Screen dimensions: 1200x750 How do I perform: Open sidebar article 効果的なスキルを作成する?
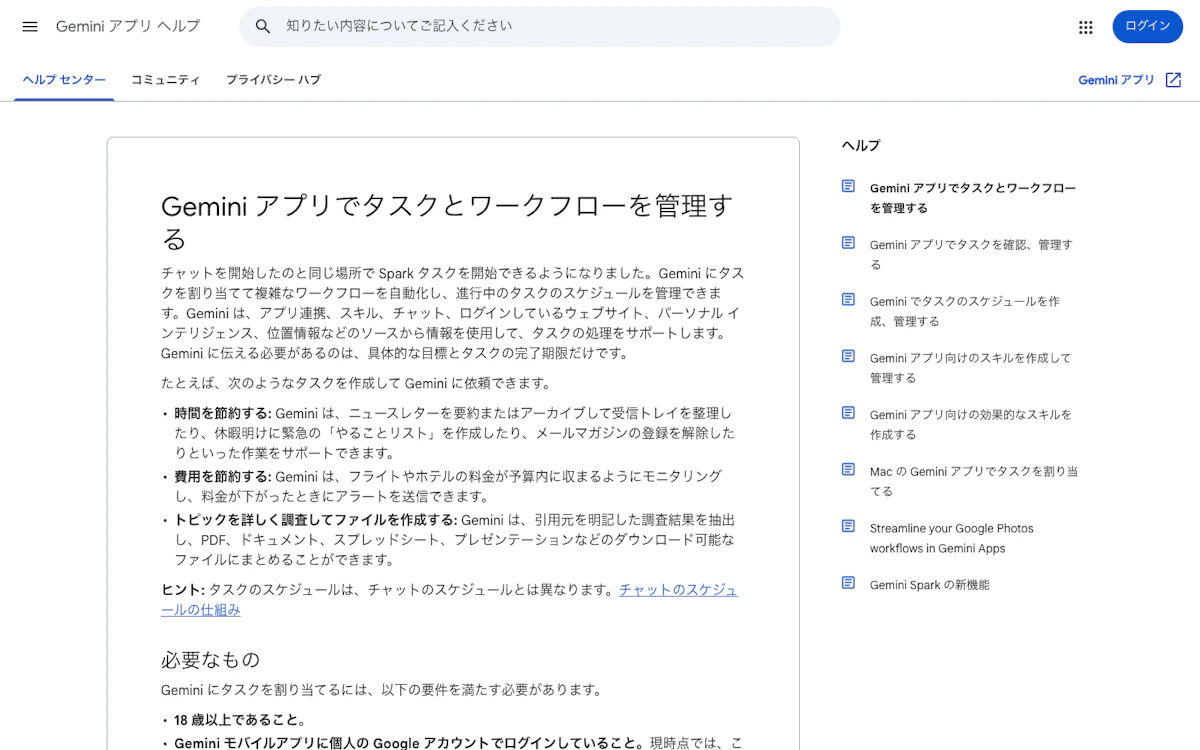(970, 424)
